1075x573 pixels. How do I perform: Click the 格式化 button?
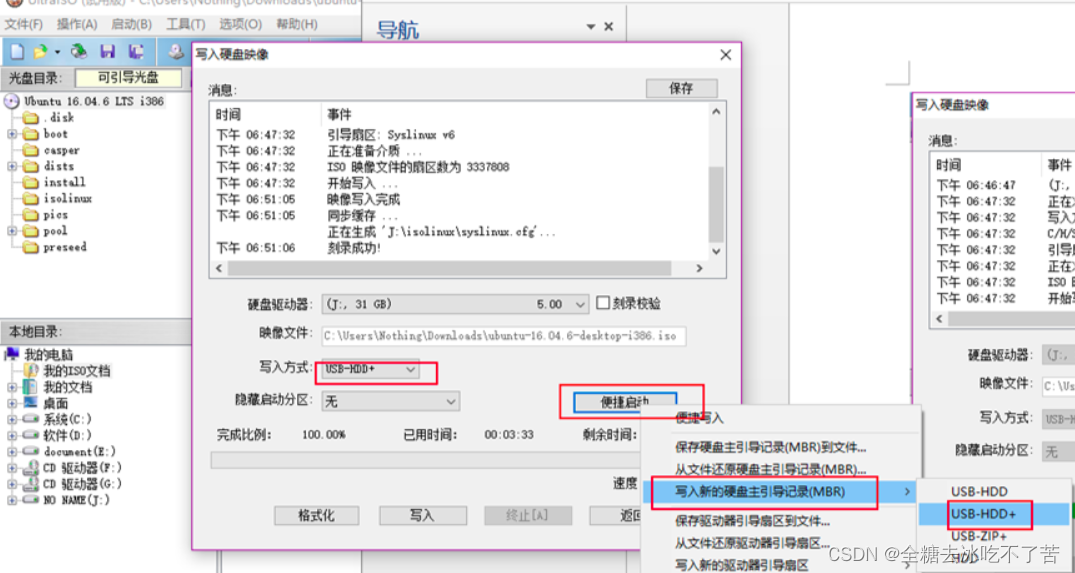click(x=316, y=516)
